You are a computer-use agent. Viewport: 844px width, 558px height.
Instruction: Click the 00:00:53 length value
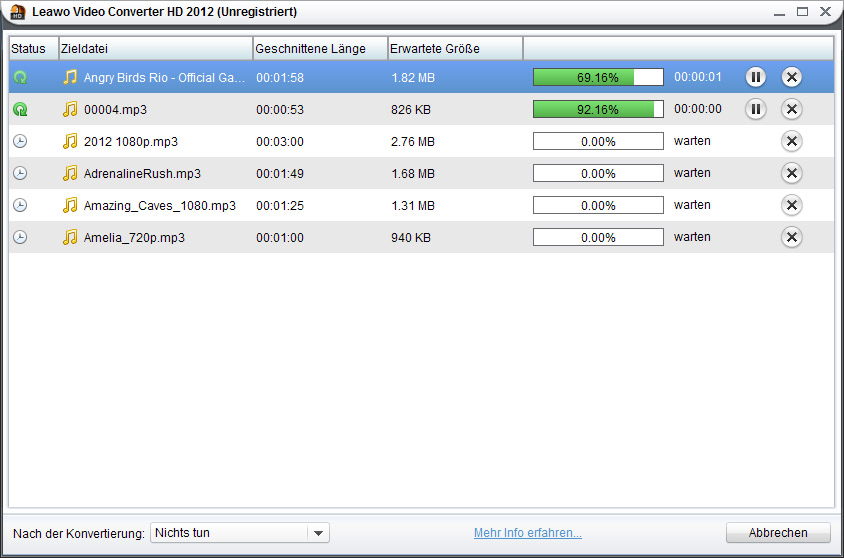pos(280,110)
